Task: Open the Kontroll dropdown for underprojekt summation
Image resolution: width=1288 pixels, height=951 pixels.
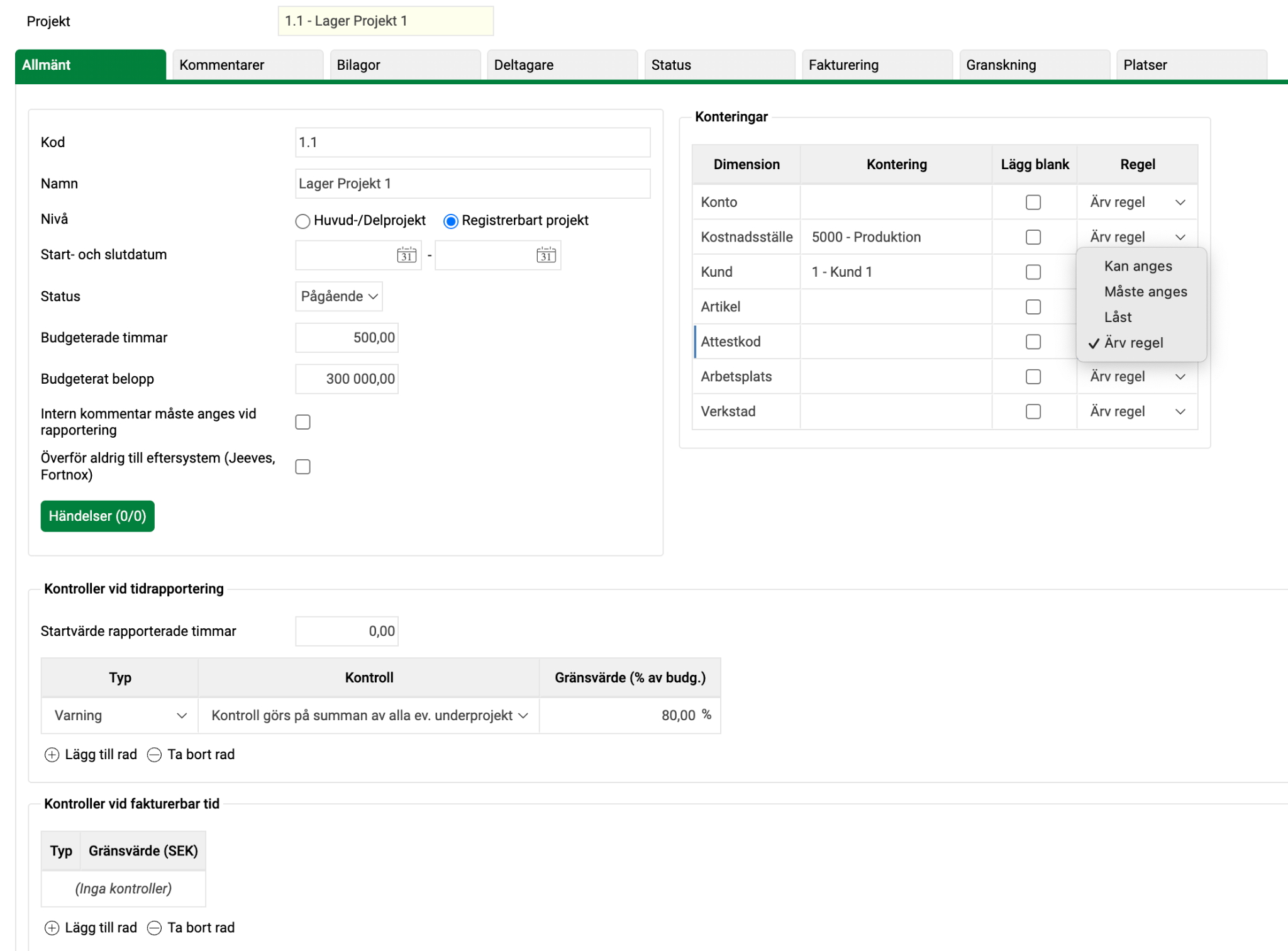Action: coord(369,716)
